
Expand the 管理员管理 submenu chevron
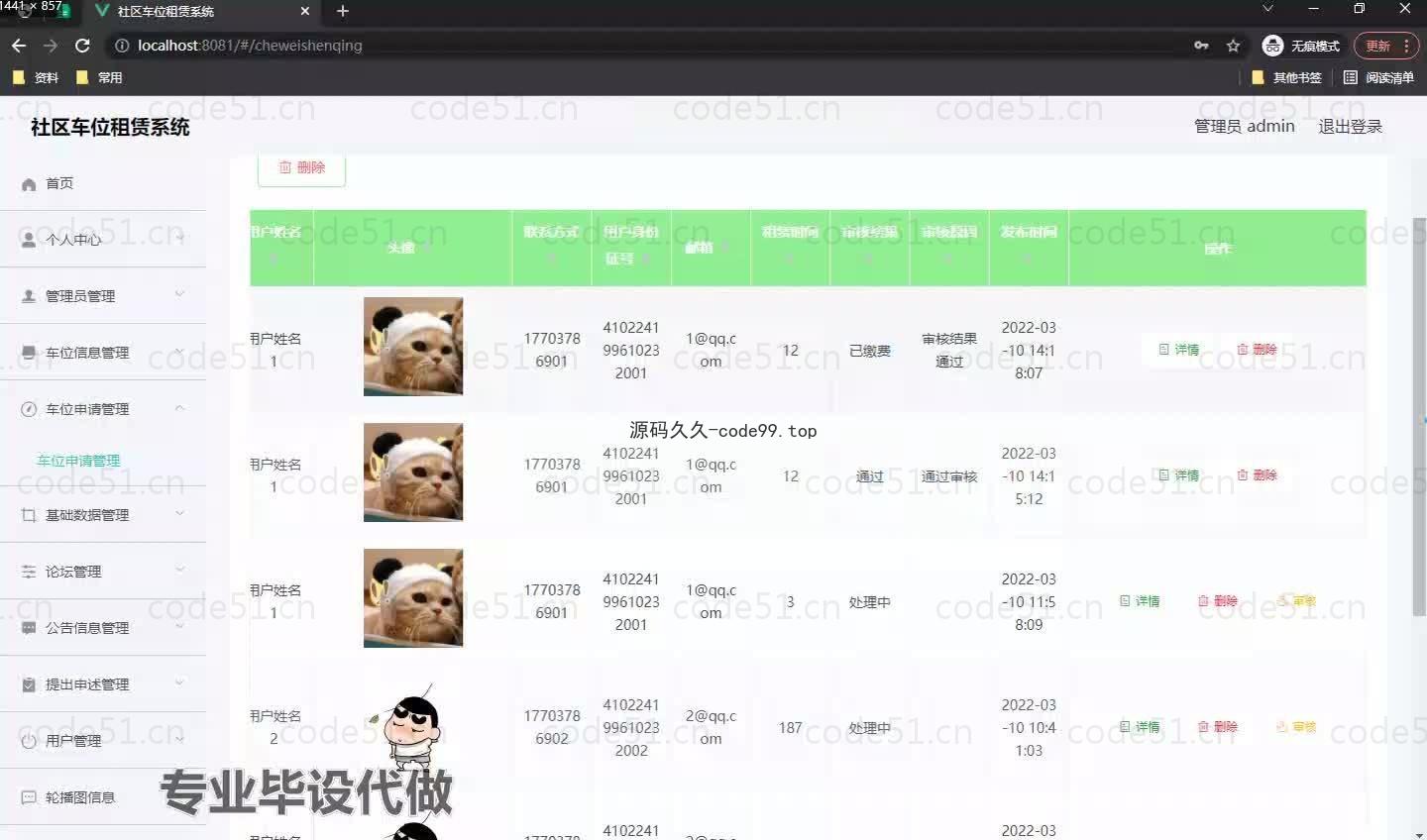pyautogui.click(x=179, y=294)
